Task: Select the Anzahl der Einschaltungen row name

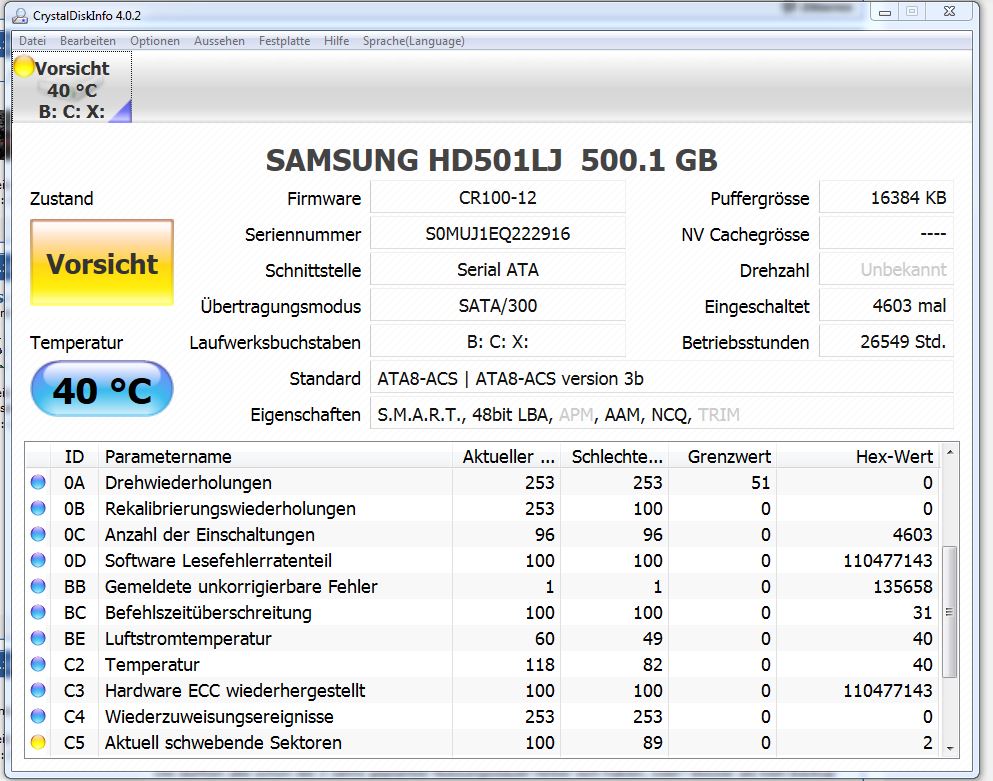Action: 210,535
